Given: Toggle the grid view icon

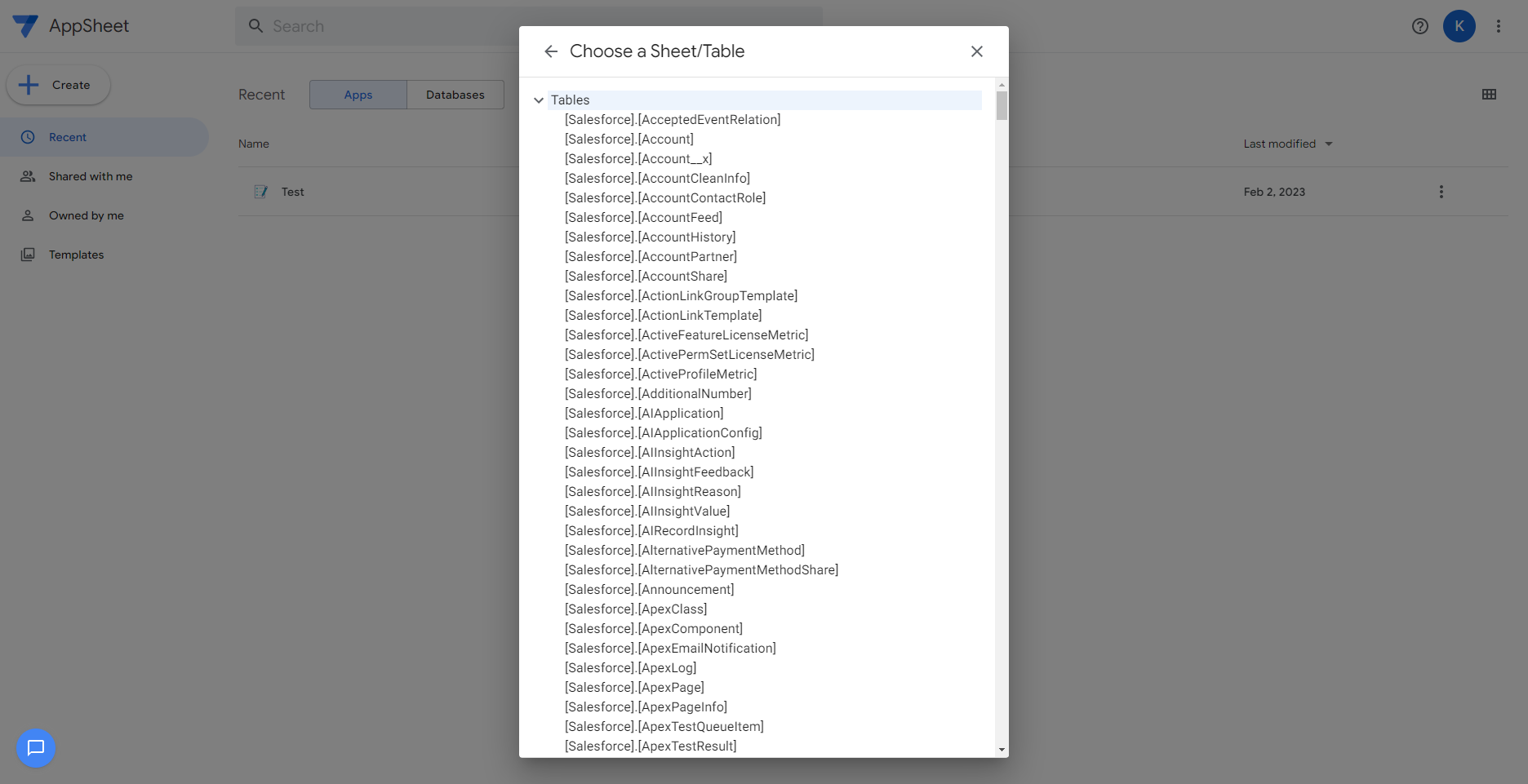Looking at the screenshot, I should coord(1489,95).
